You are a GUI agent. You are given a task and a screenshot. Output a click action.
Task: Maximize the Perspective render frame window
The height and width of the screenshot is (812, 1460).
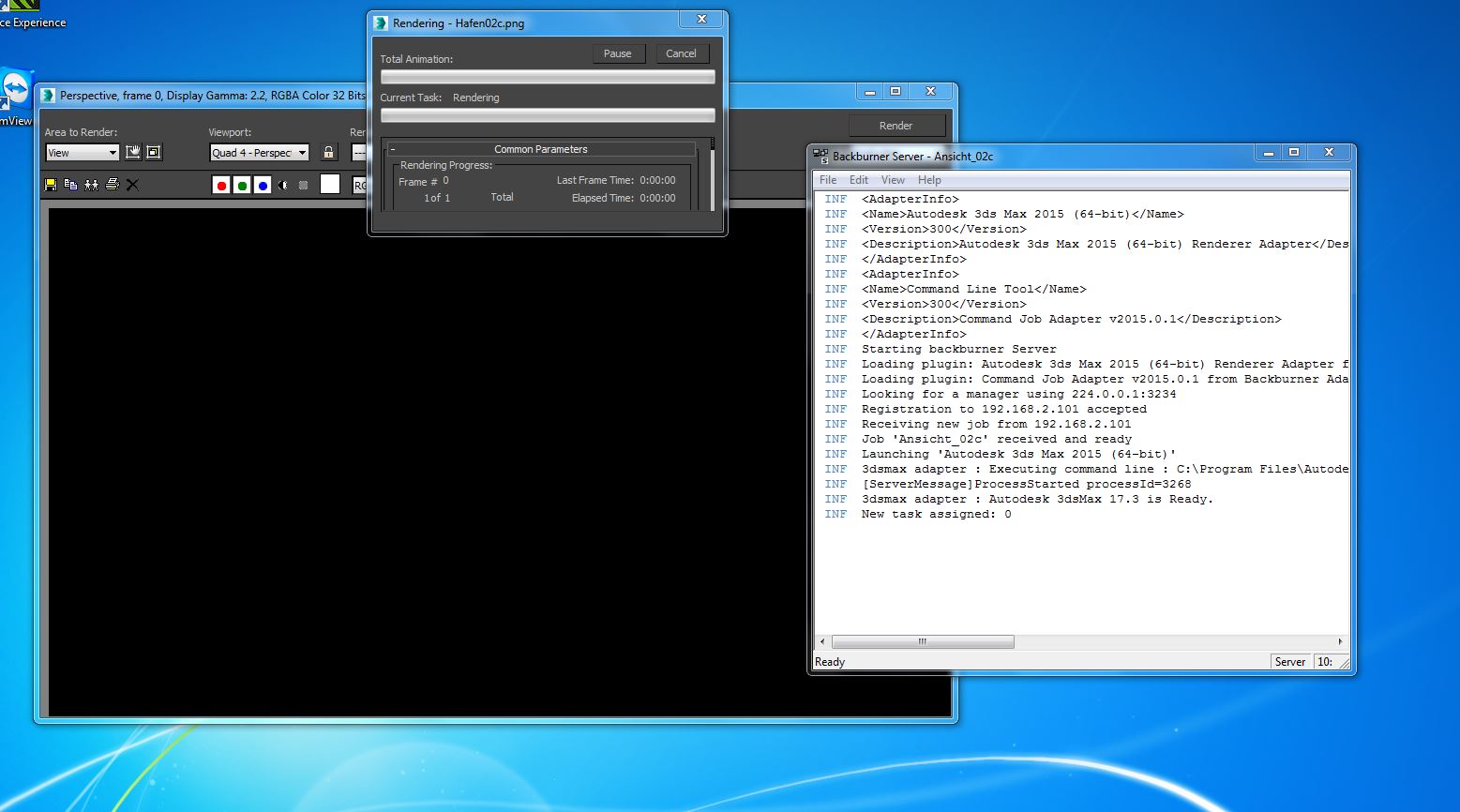(896, 91)
